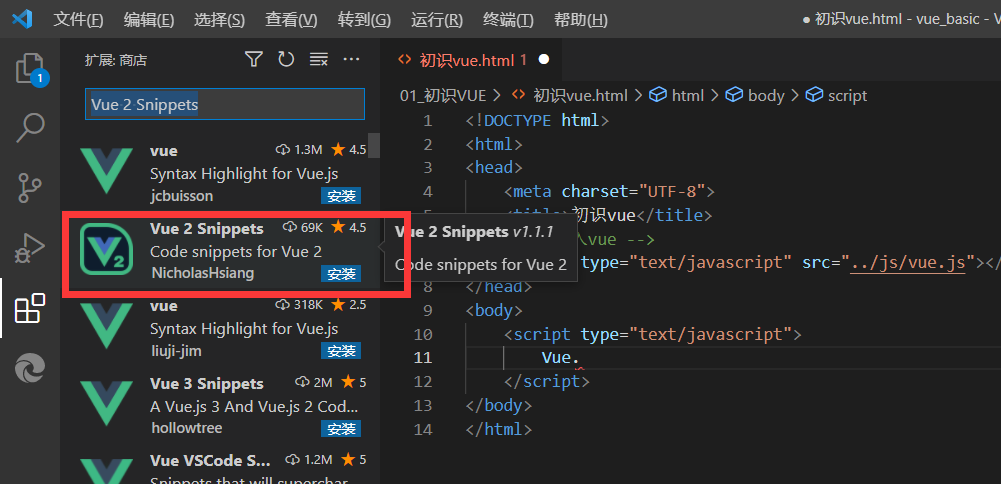The height and width of the screenshot is (484, 1001).
Task: Click the Extensions view icon
Action: coord(30,308)
